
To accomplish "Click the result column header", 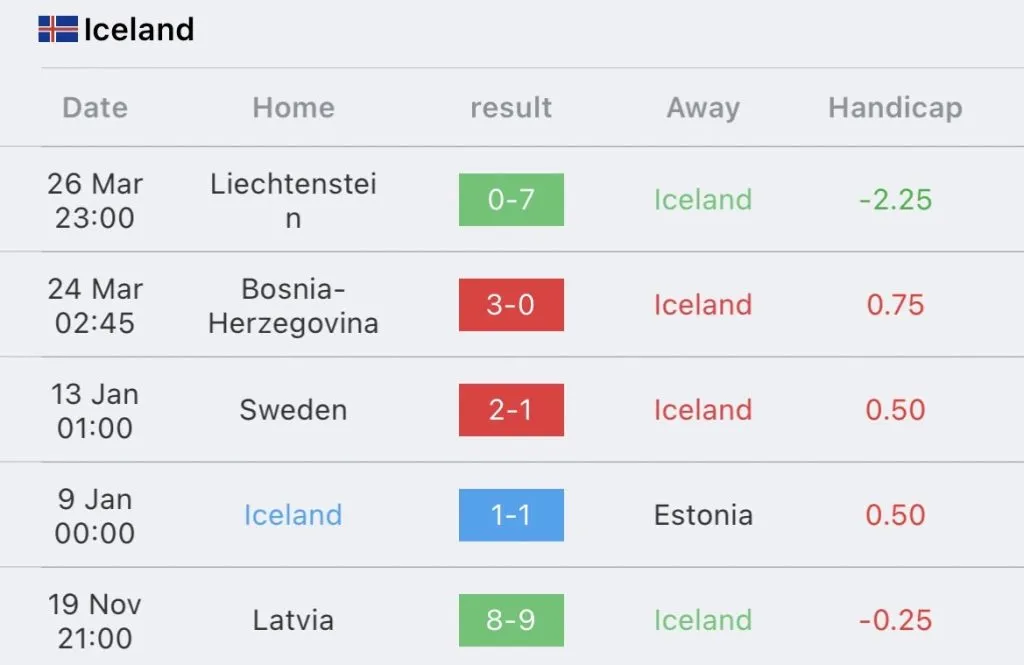I will pos(511,108).
